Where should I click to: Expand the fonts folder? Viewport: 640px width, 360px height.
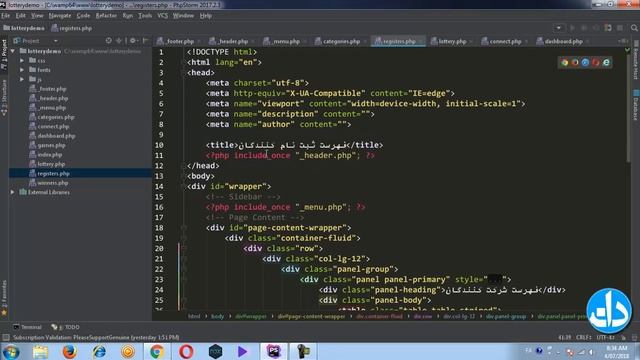(22, 70)
